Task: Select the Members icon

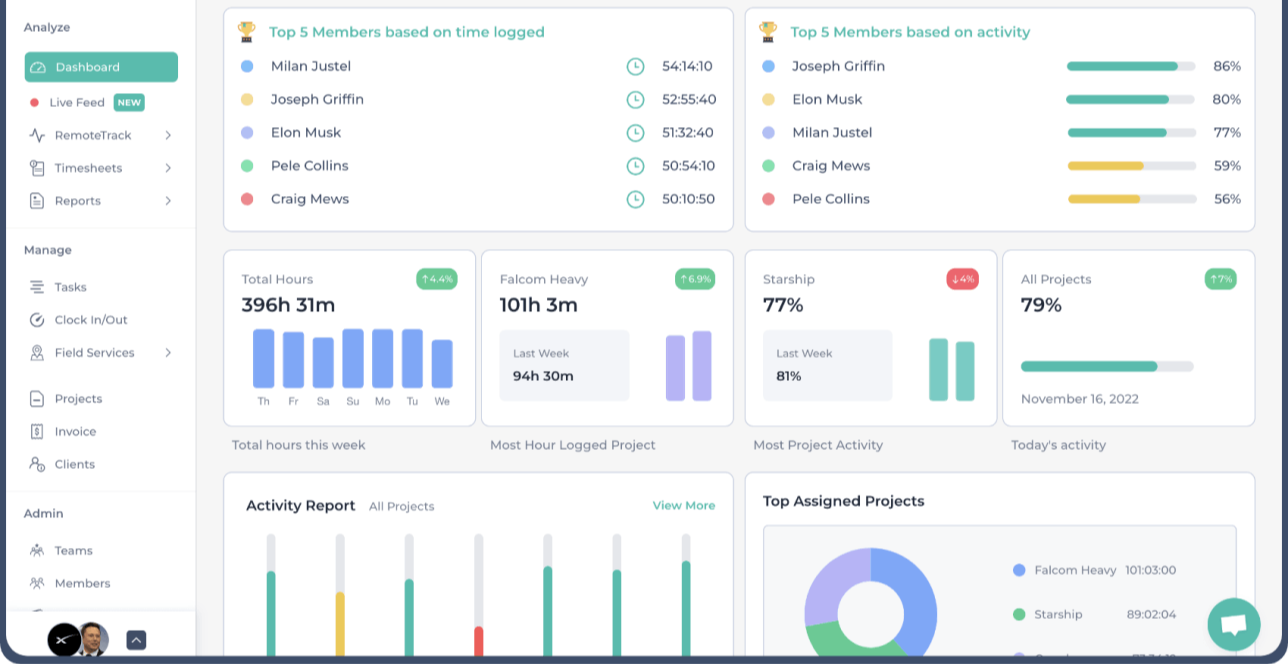Action: point(36,583)
